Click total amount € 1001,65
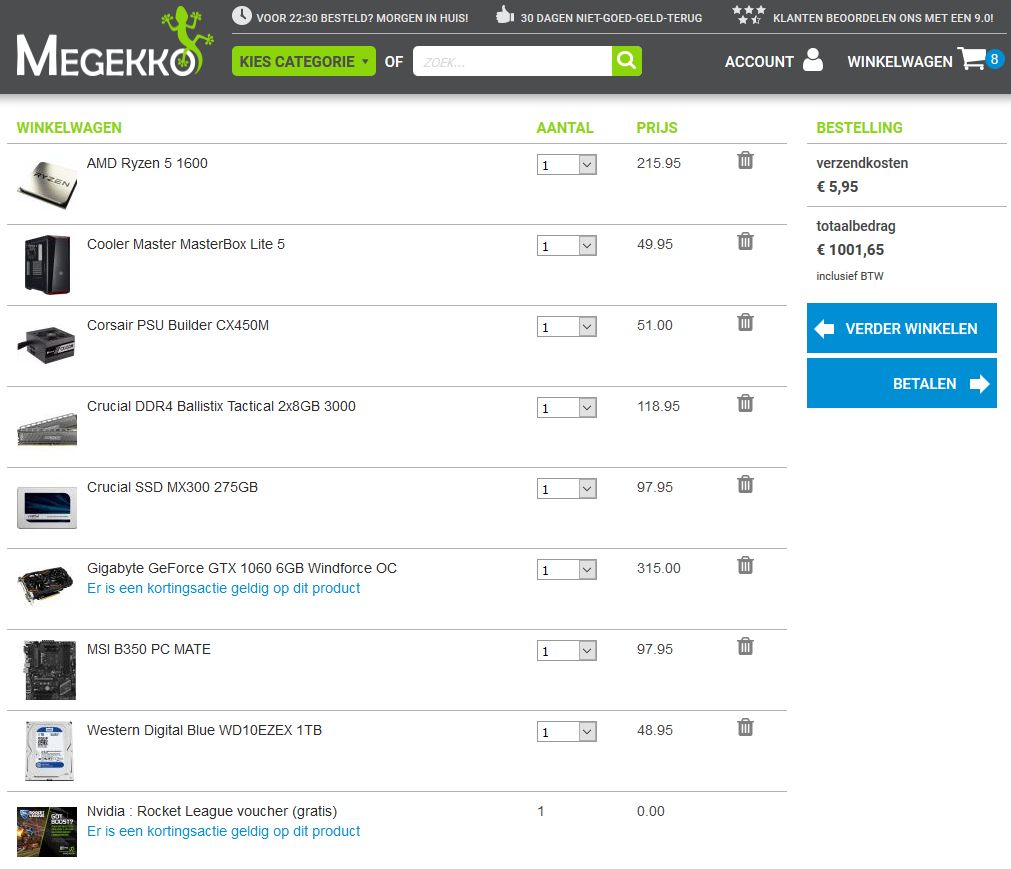Viewport: 1011px width, 869px height. pyautogui.click(x=850, y=250)
